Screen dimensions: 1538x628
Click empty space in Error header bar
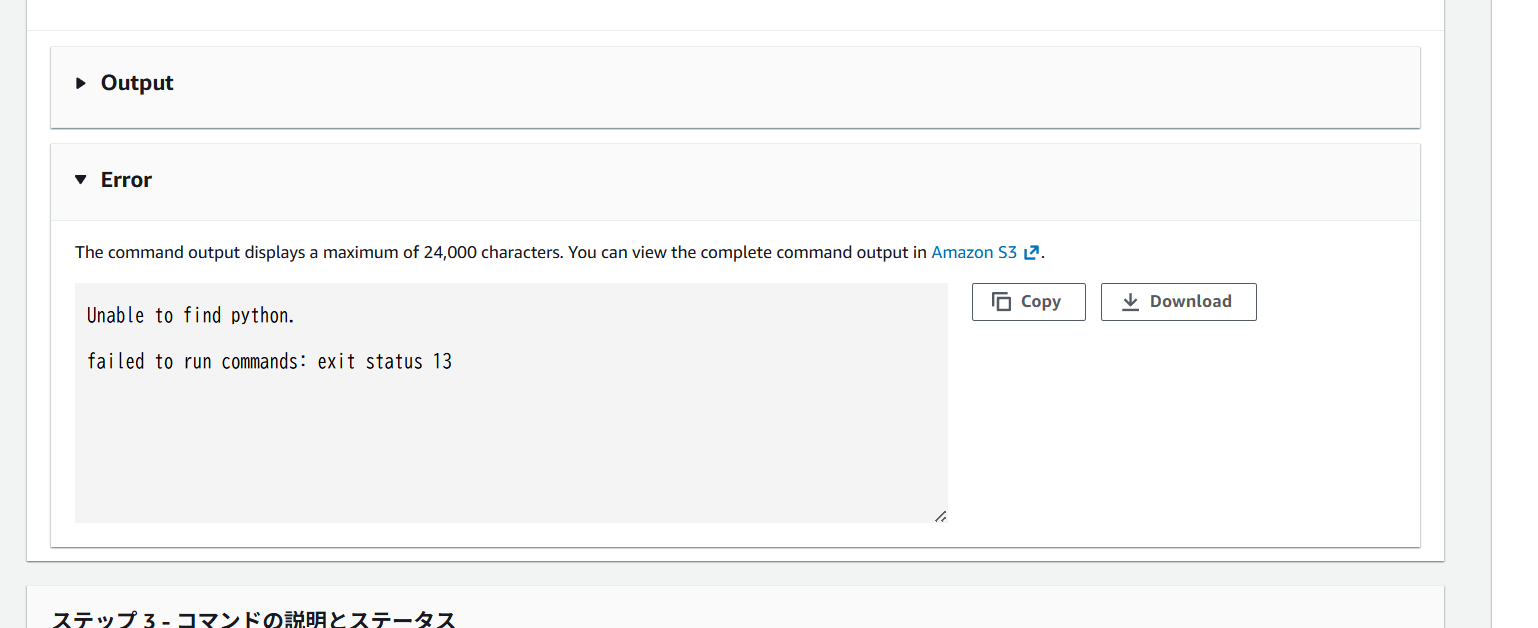click(800, 180)
